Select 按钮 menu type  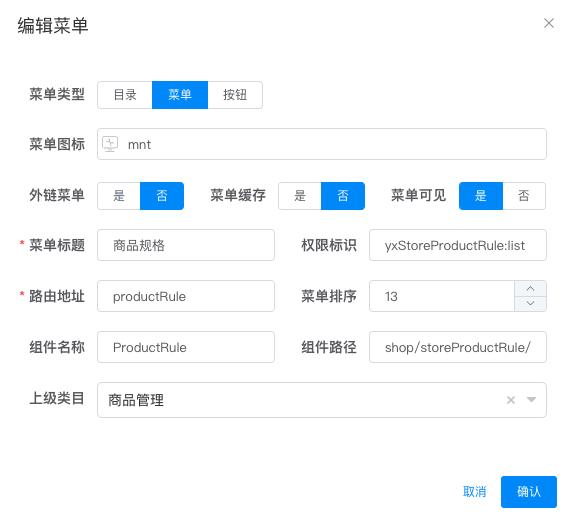tap(235, 95)
